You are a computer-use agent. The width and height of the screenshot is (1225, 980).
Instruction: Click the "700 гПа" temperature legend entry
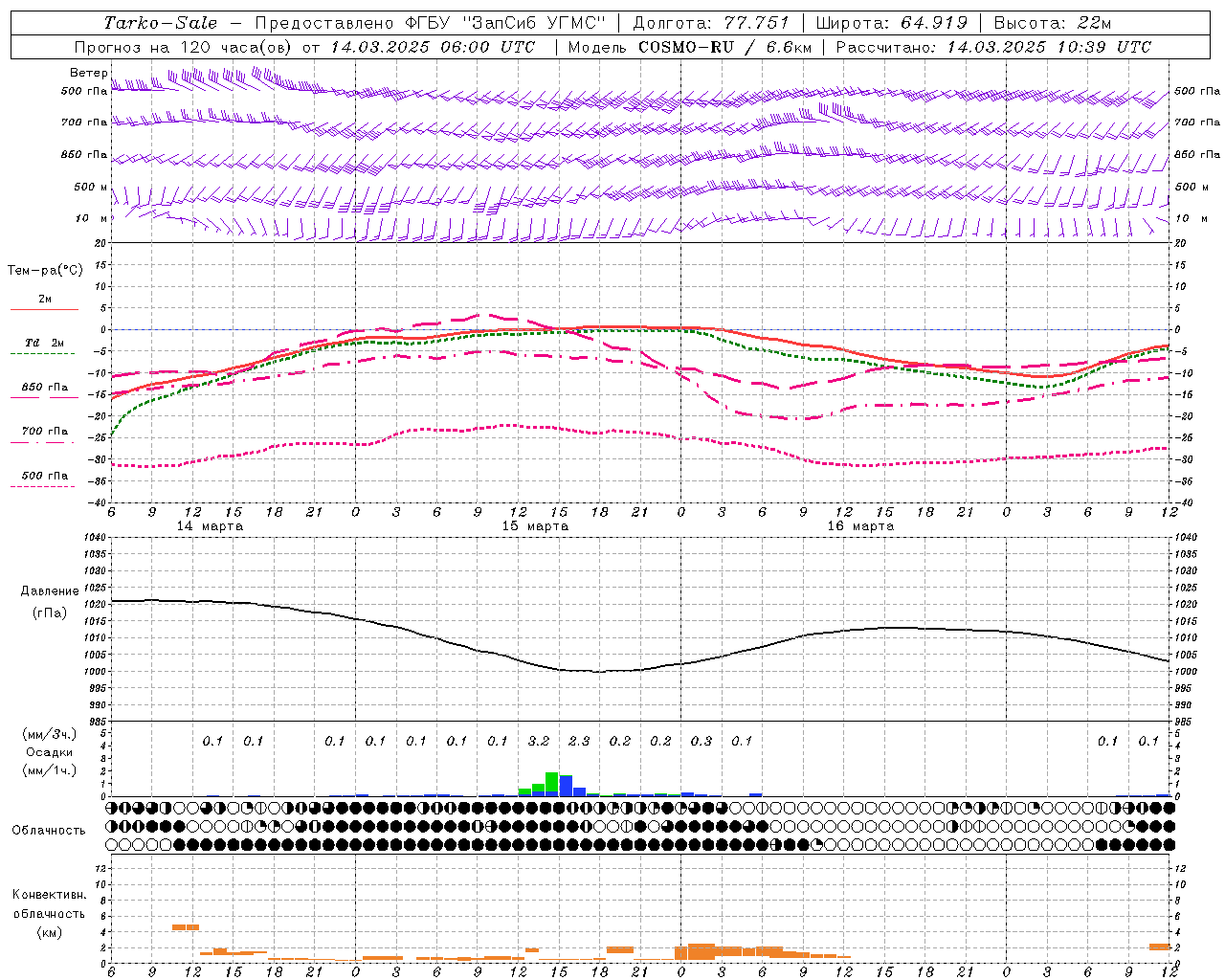45,431
